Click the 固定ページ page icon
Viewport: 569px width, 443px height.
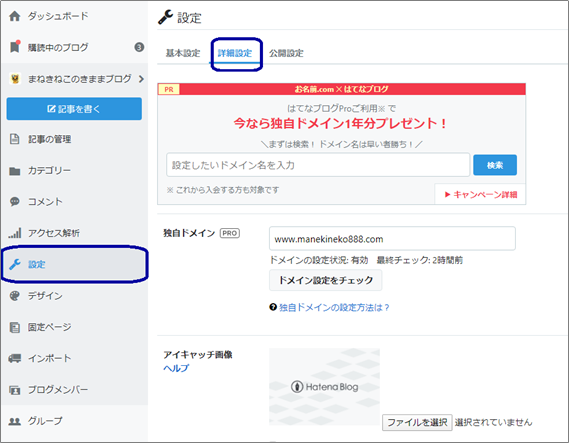[15, 327]
